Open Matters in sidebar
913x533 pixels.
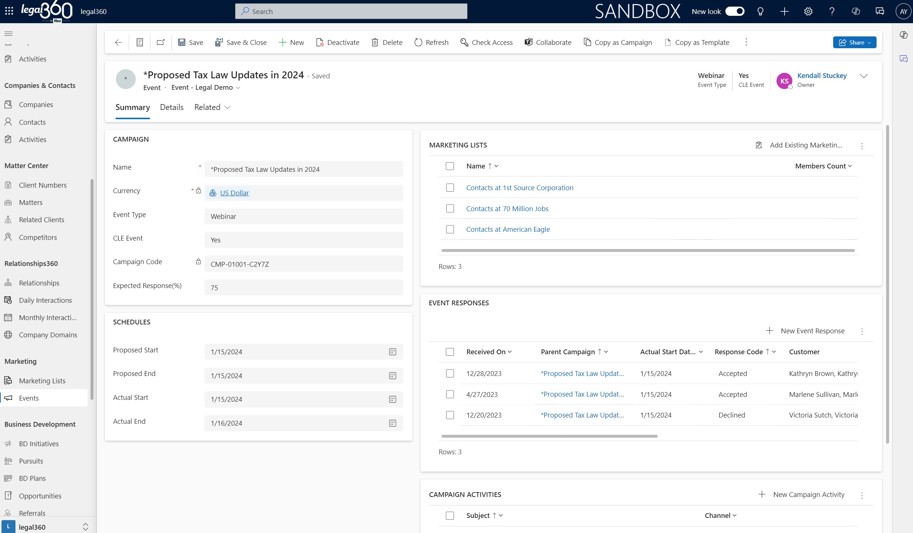click(x=30, y=203)
